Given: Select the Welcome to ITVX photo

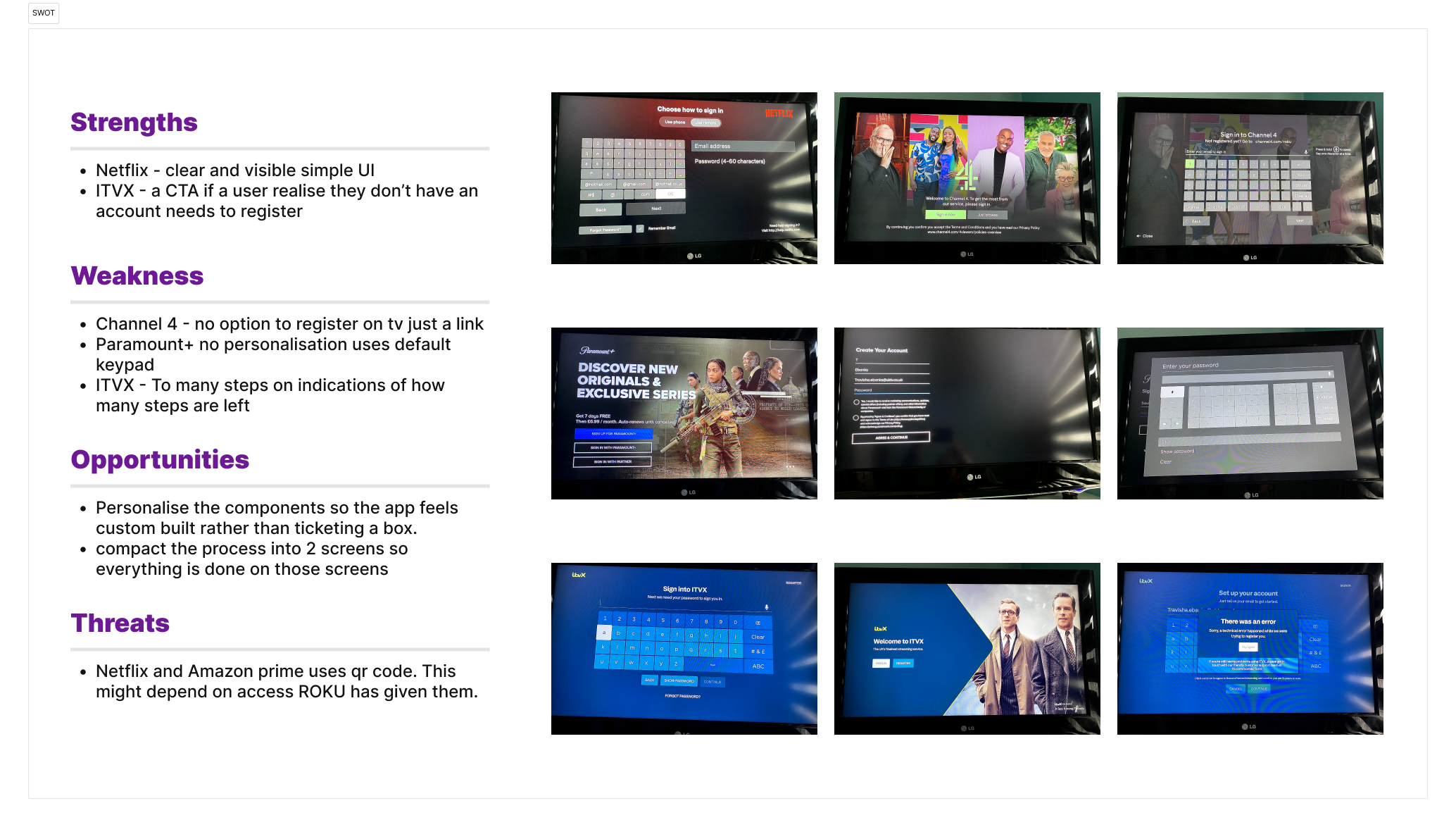Looking at the screenshot, I should pyautogui.click(x=967, y=649).
